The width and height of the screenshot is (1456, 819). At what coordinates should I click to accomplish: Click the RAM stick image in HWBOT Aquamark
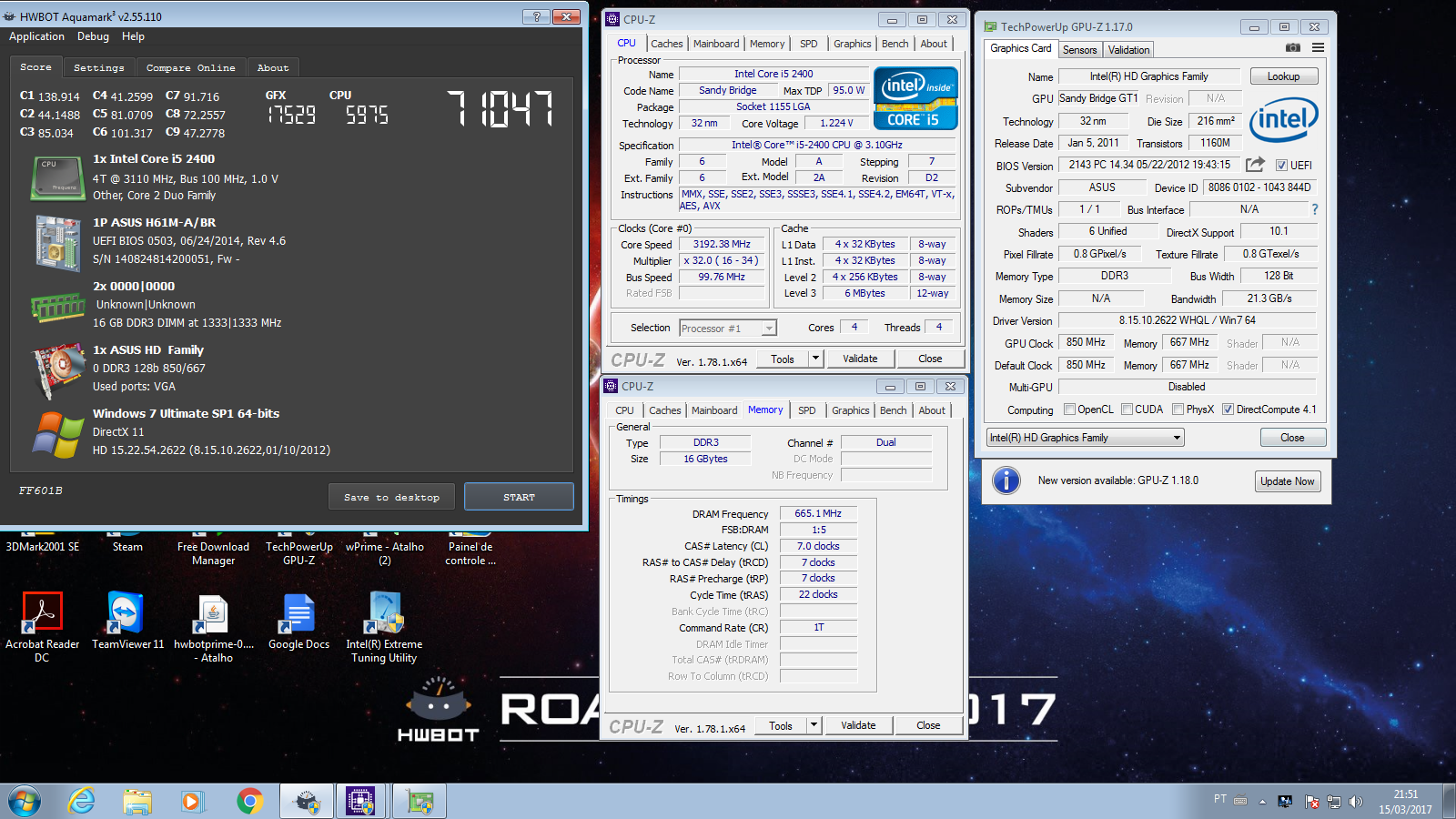(x=57, y=308)
